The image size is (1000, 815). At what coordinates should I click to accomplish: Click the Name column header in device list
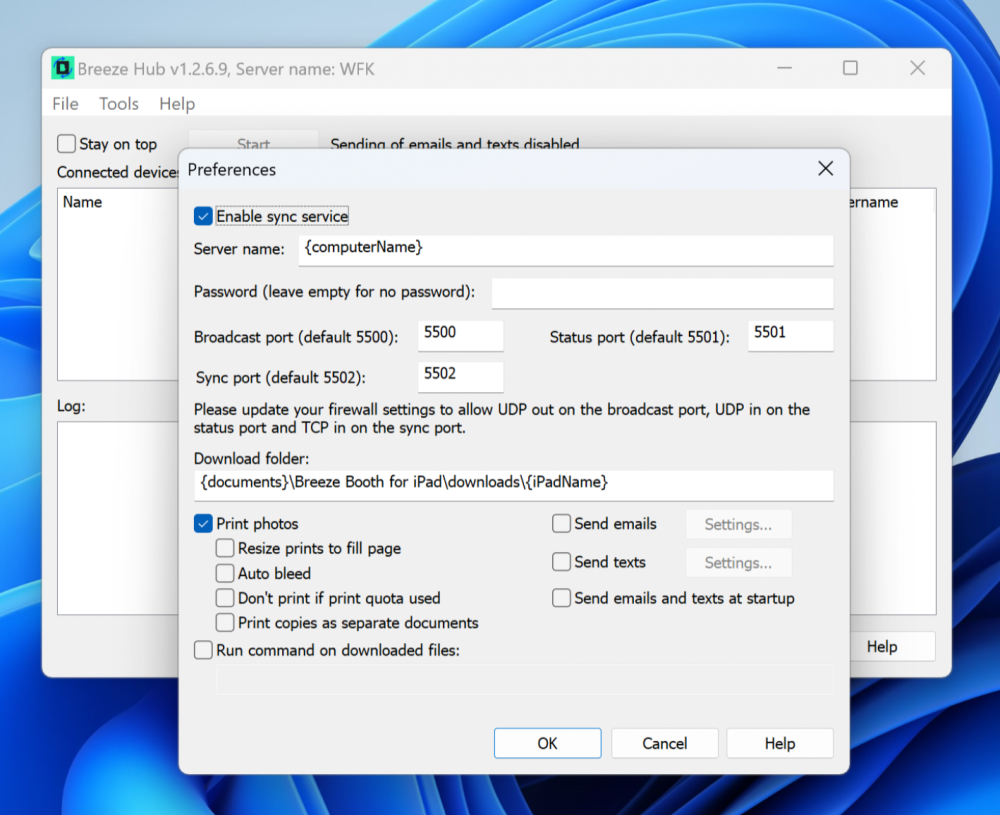pyautogui.click(x=82, y=202)
